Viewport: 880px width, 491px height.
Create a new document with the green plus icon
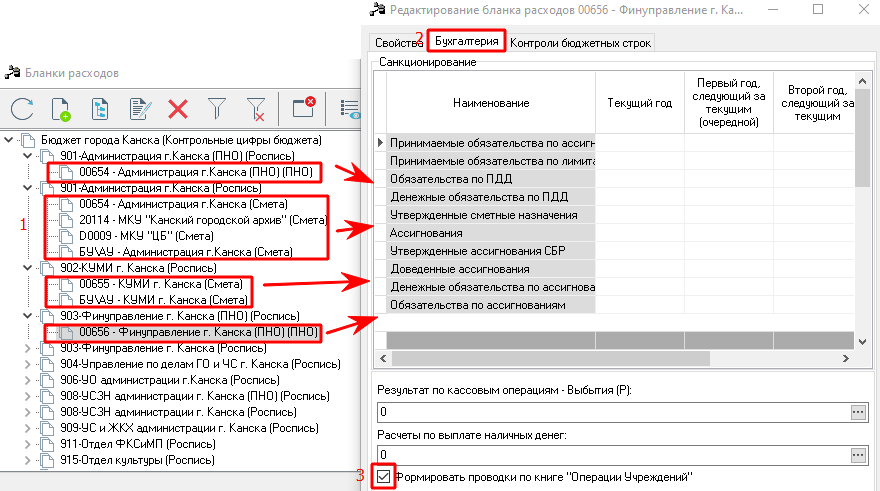[61, 108]
